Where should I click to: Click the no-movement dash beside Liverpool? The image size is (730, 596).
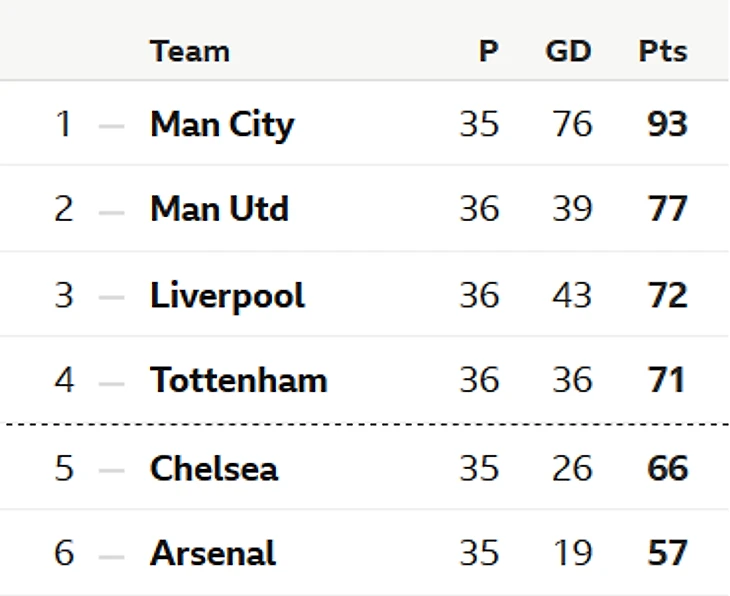(112, 297)
